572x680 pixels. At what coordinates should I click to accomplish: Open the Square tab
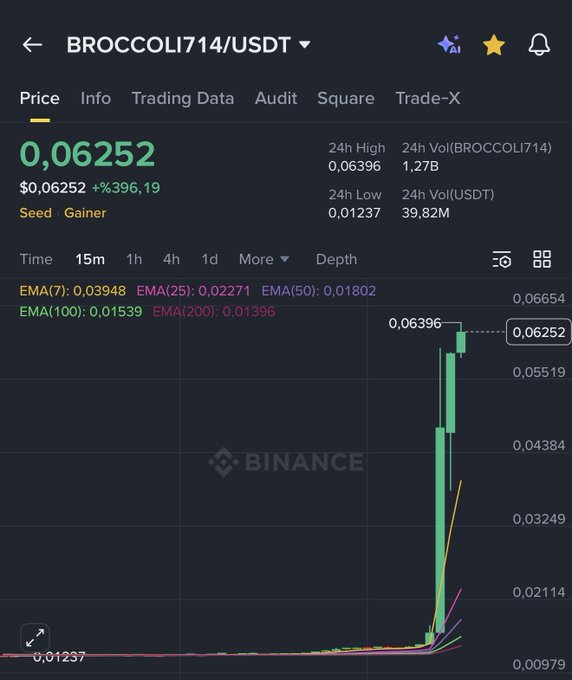(346, 98)
